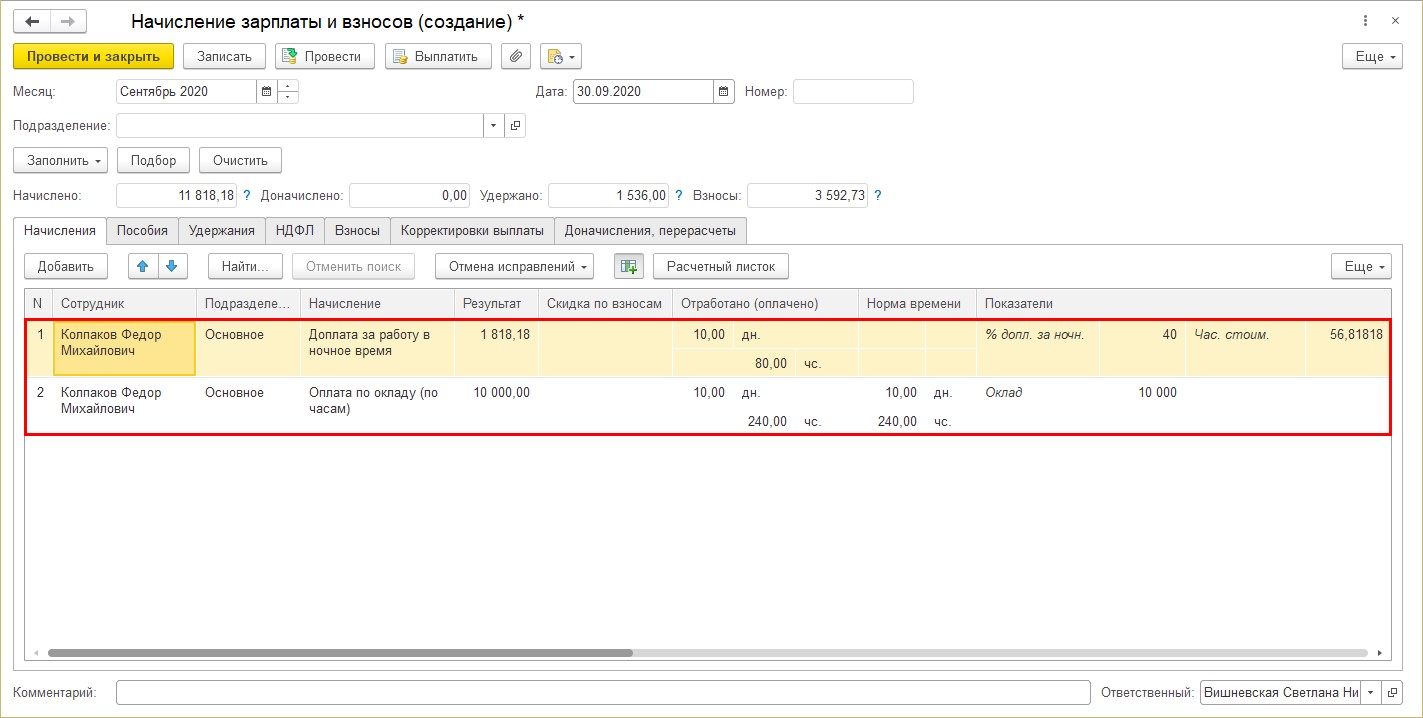Image resolution: width=1423 pixels, height=718 pixels.
Task: Switch to the Пособия tab
Action: click(x=142, y=230)
